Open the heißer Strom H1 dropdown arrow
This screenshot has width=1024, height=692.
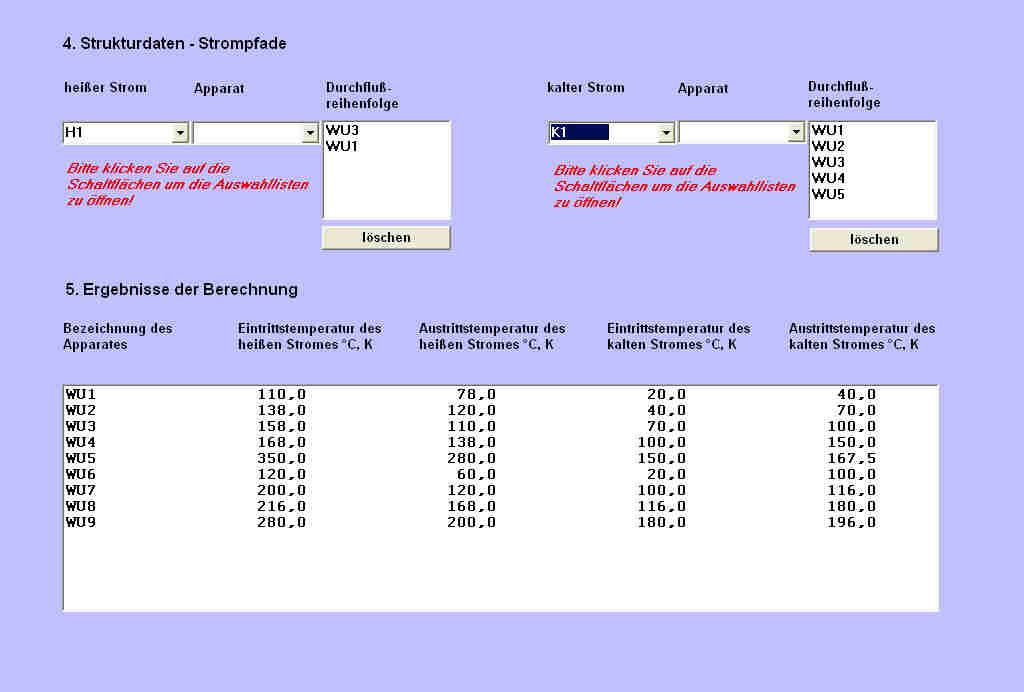tap(180, 133)
